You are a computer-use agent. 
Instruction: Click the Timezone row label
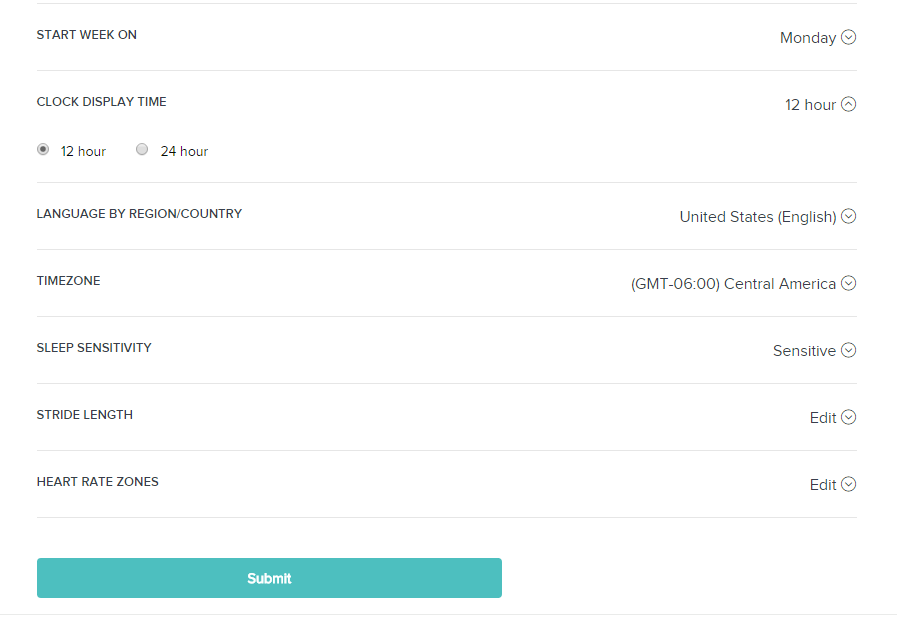(x=68, y=281)
